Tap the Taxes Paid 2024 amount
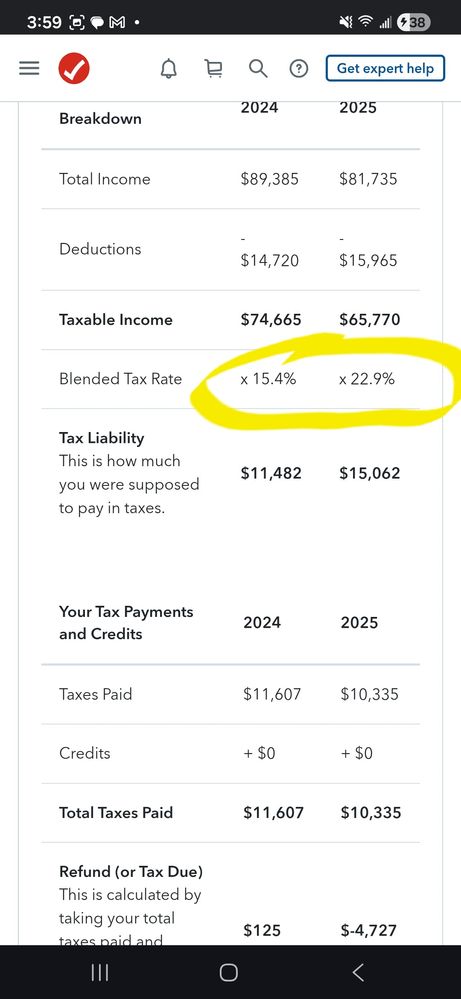461x999 pixels. [x=273, y=694]
